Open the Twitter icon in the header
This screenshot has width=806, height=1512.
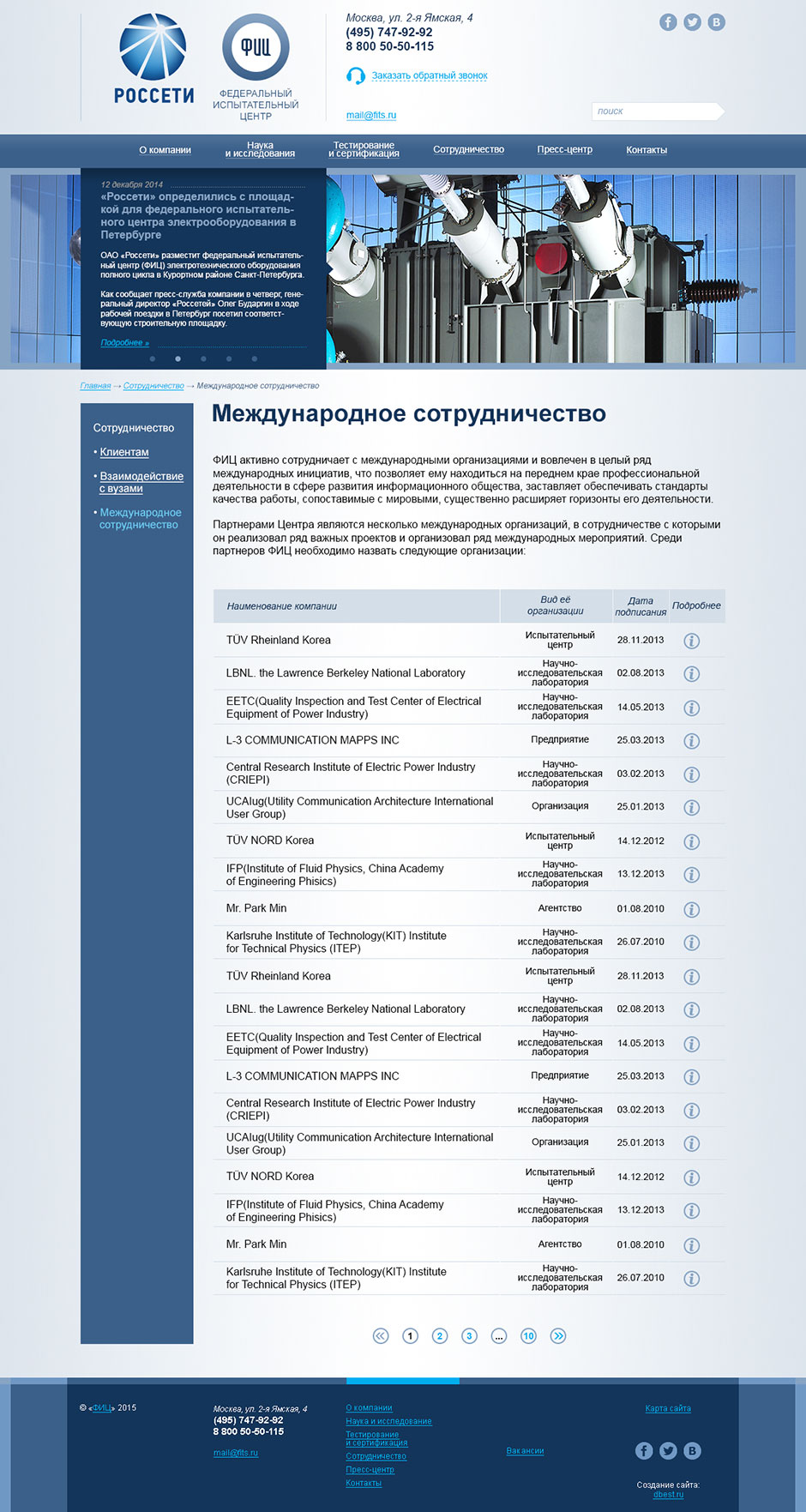point(692,22)
